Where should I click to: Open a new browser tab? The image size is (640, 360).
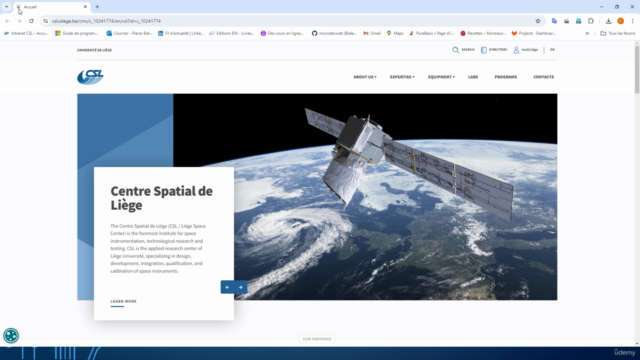pos(97,7)
